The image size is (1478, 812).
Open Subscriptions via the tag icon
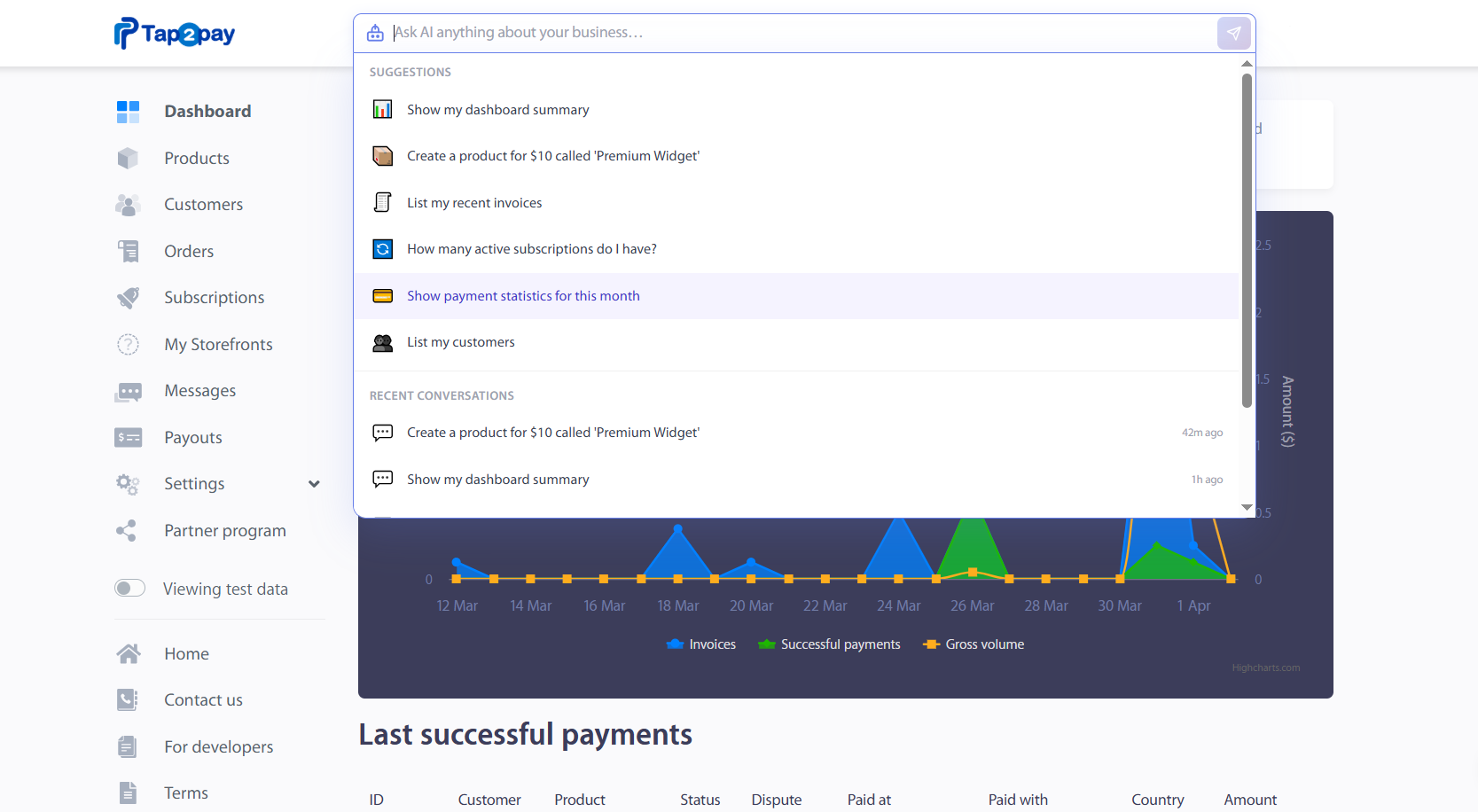click(129, 298)
